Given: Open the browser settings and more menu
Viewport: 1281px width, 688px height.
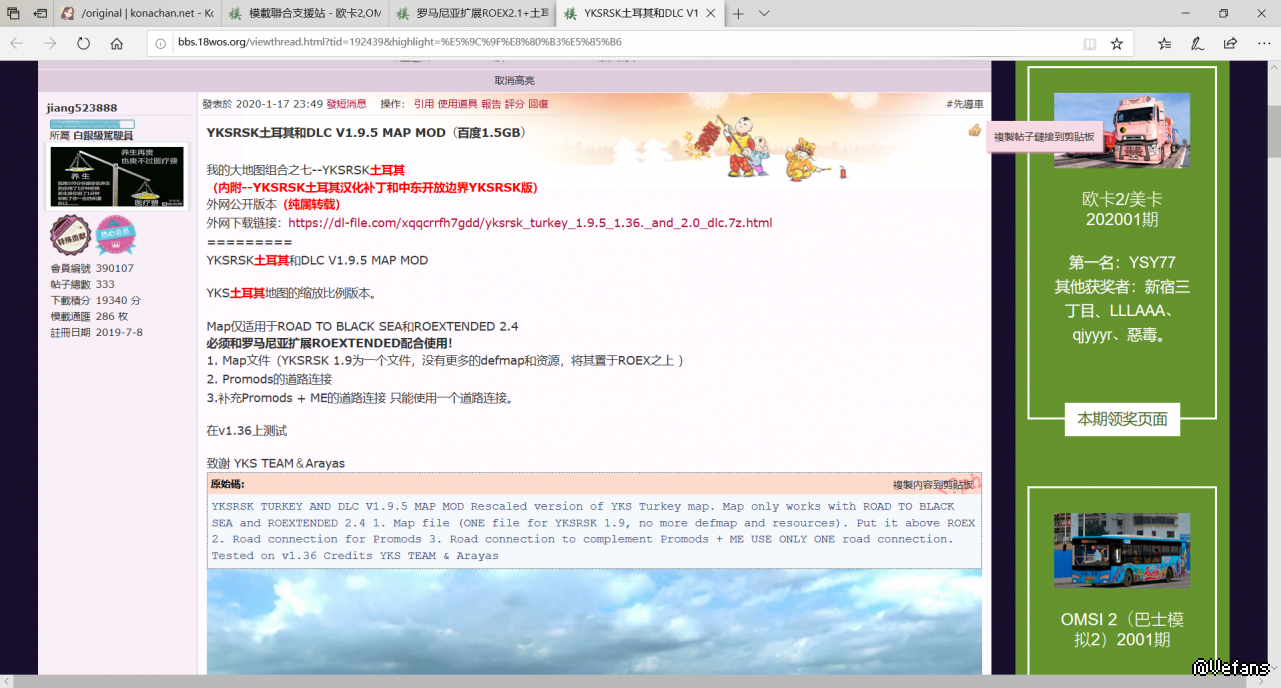Looking at the screenshot, I should [x=1262, y=44].
